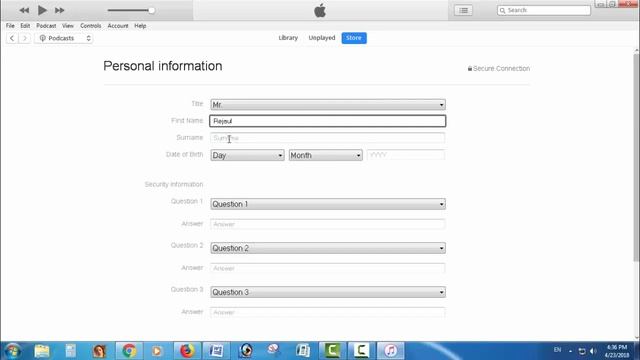Viewport: 640px width, 360px height.
Task: Click the vertical scrollbar of the store page
Action: tap(636, 157)
